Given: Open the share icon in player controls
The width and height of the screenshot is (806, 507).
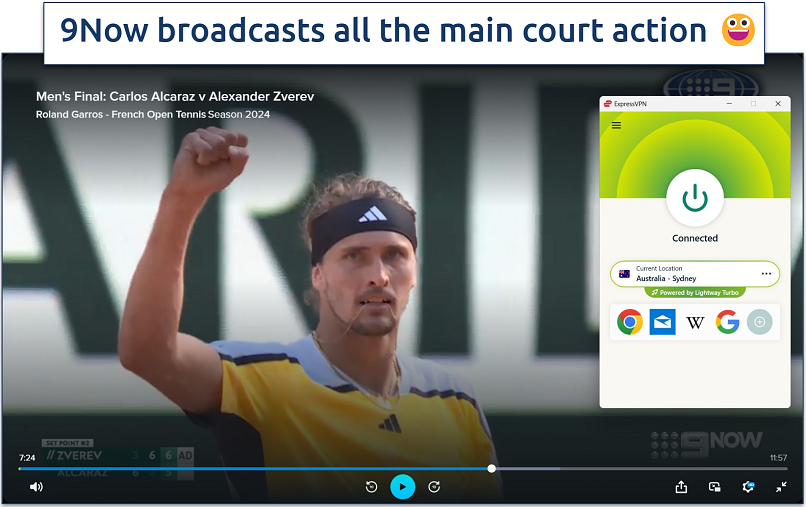Looking at the screenshot, I should pyautogui.click(x=681, y=486).
